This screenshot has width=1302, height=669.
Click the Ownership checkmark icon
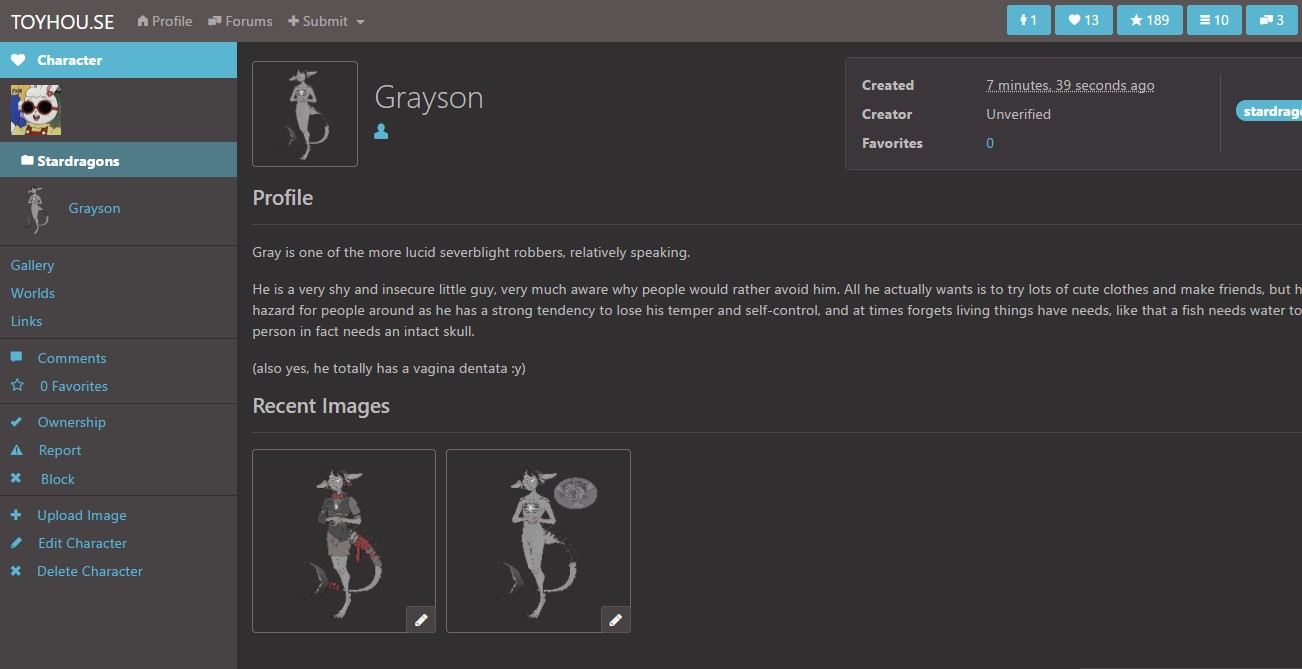click(x=16, y=421)
